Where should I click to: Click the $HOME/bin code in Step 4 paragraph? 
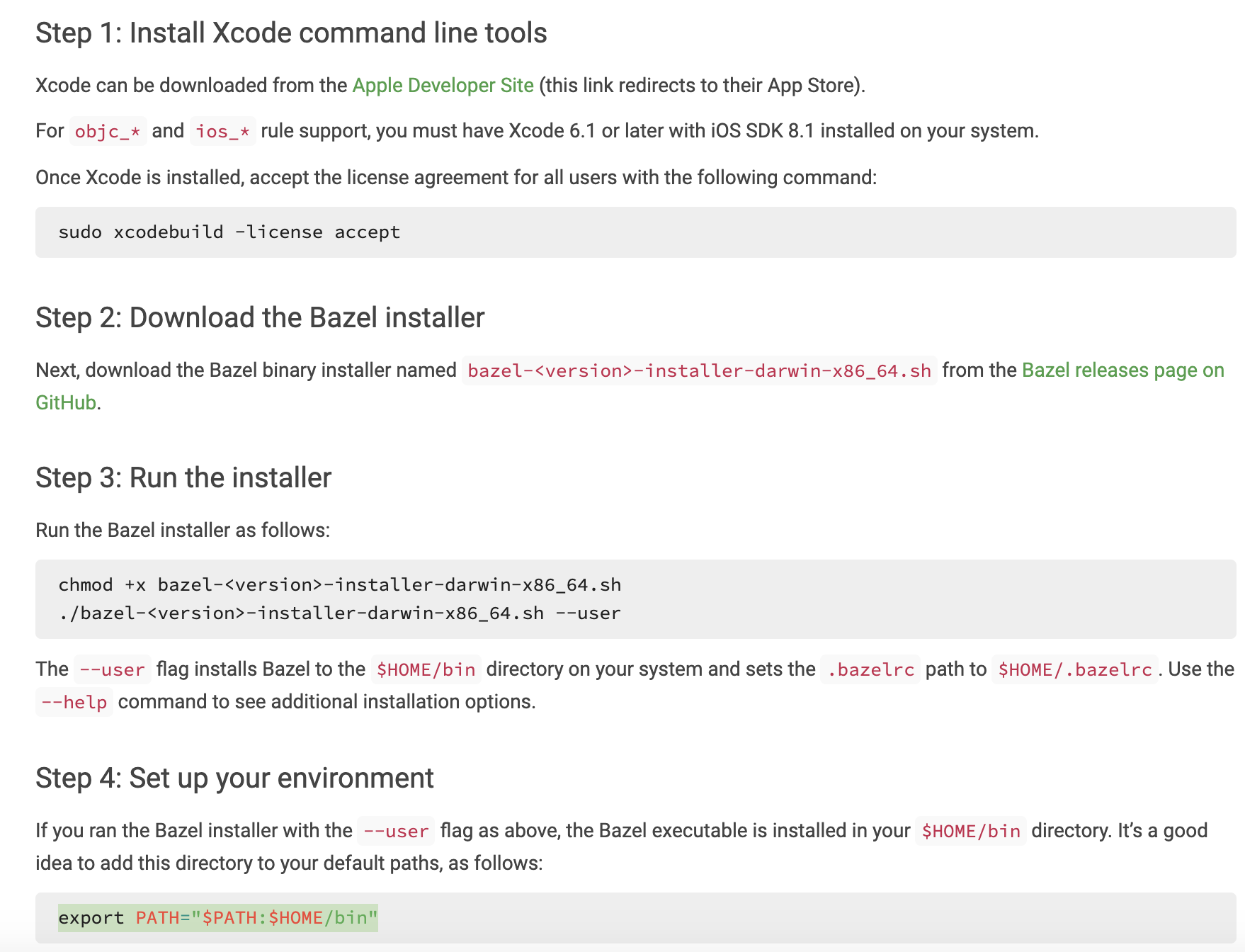click(x=970, y=831)
